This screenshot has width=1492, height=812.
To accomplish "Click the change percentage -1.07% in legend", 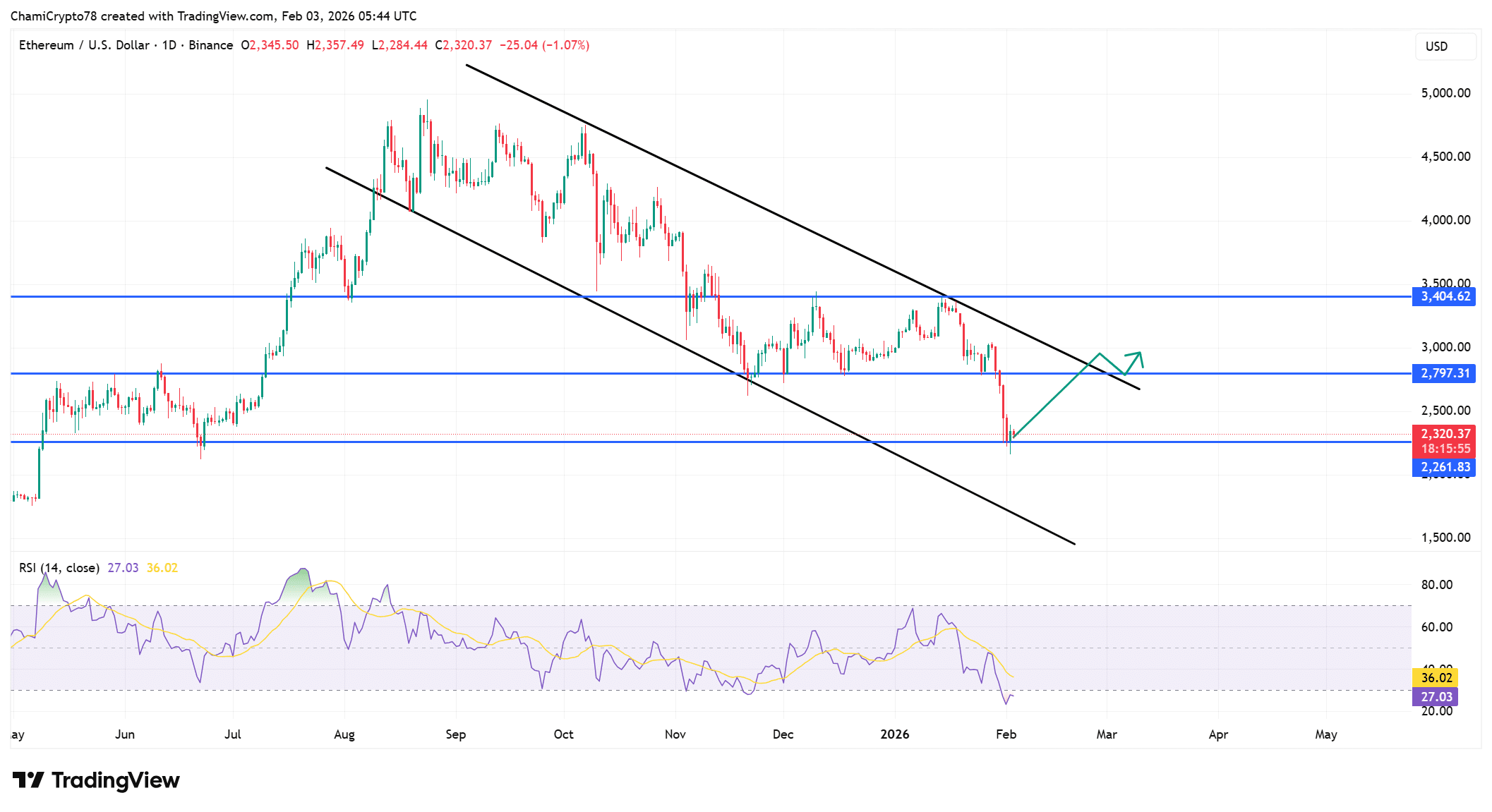I will point(565,44).
